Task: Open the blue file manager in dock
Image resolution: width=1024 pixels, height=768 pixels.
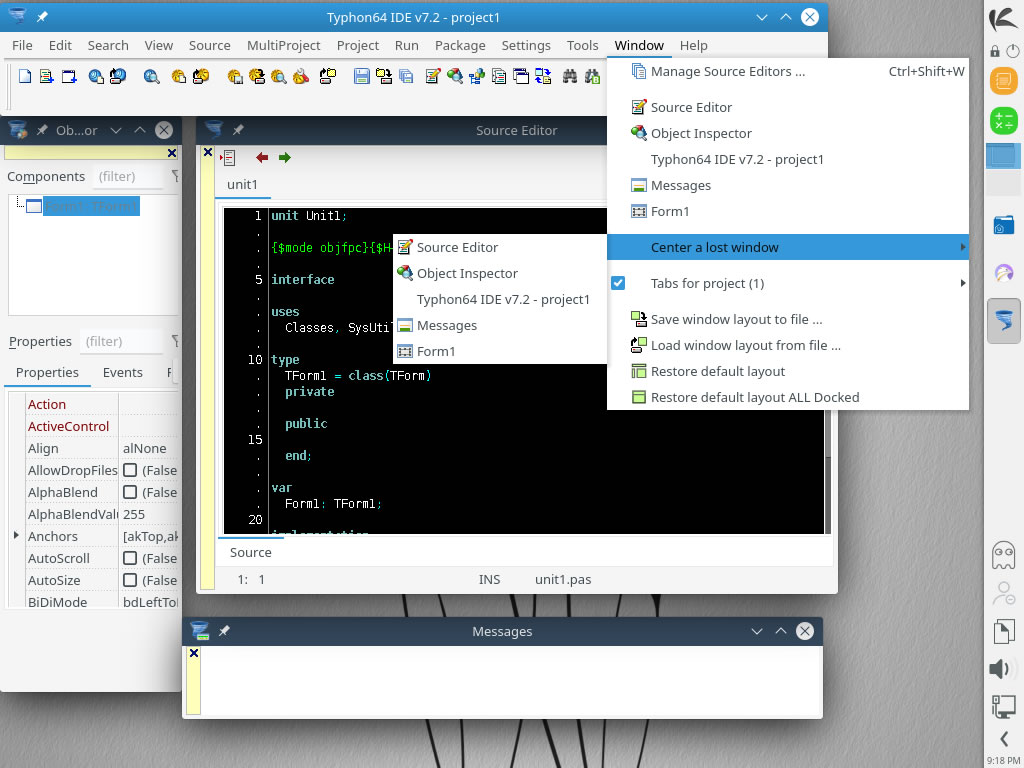Action: click(1004, 226)
